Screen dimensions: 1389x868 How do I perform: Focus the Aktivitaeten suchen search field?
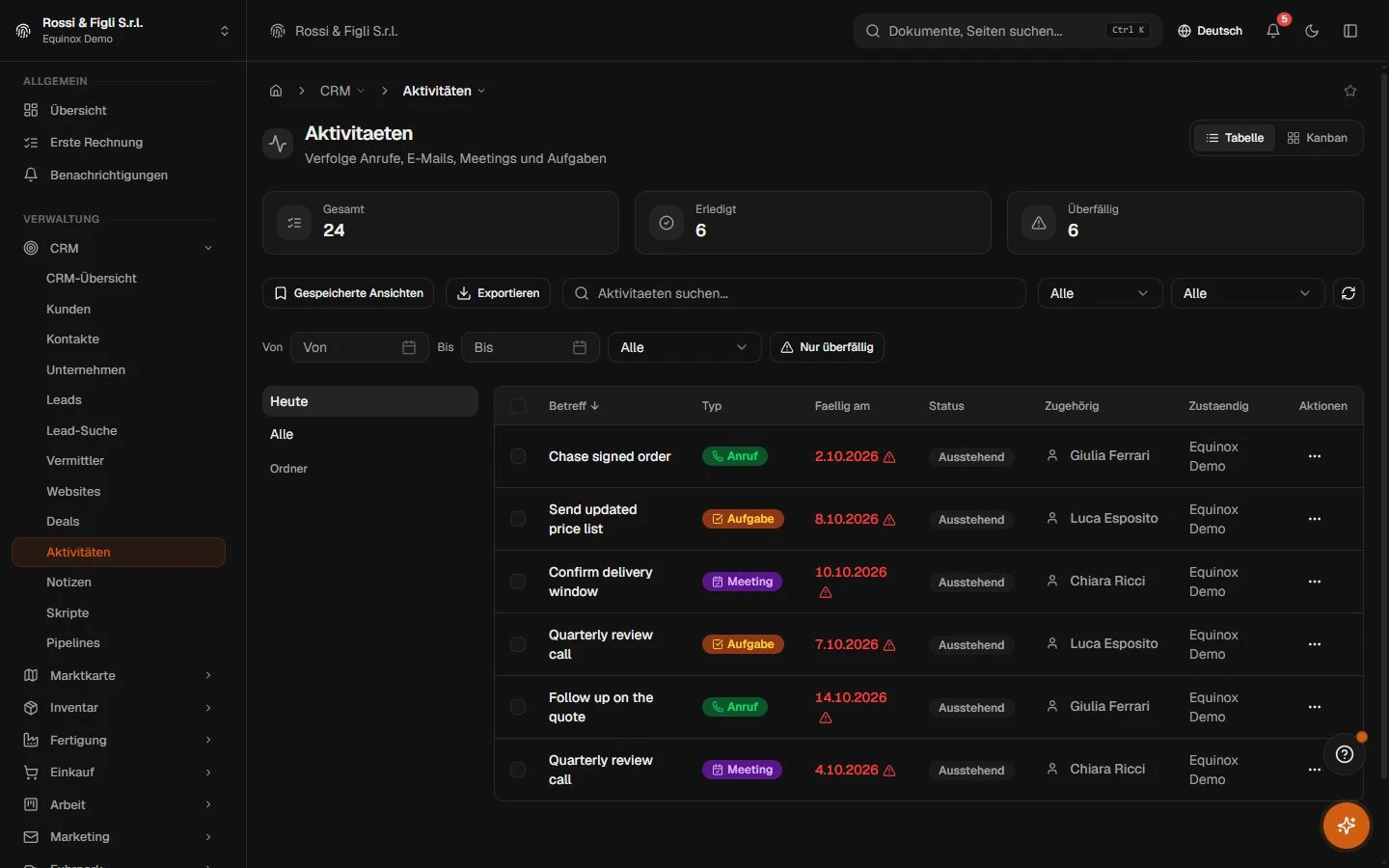pos(794,293)
